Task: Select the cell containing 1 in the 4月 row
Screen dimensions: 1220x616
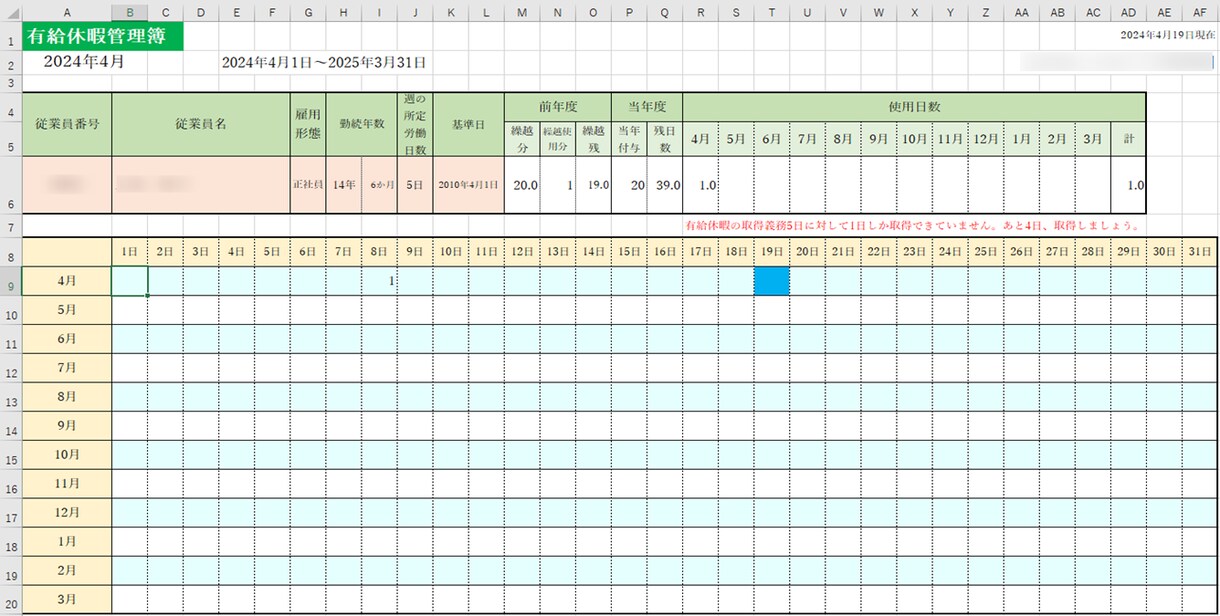Action: 379,281
